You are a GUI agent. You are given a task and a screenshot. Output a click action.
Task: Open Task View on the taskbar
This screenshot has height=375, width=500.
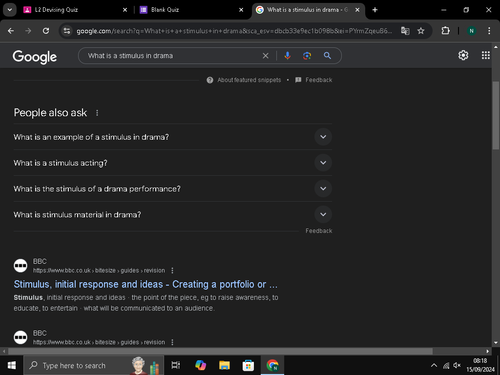pos(176,365)
